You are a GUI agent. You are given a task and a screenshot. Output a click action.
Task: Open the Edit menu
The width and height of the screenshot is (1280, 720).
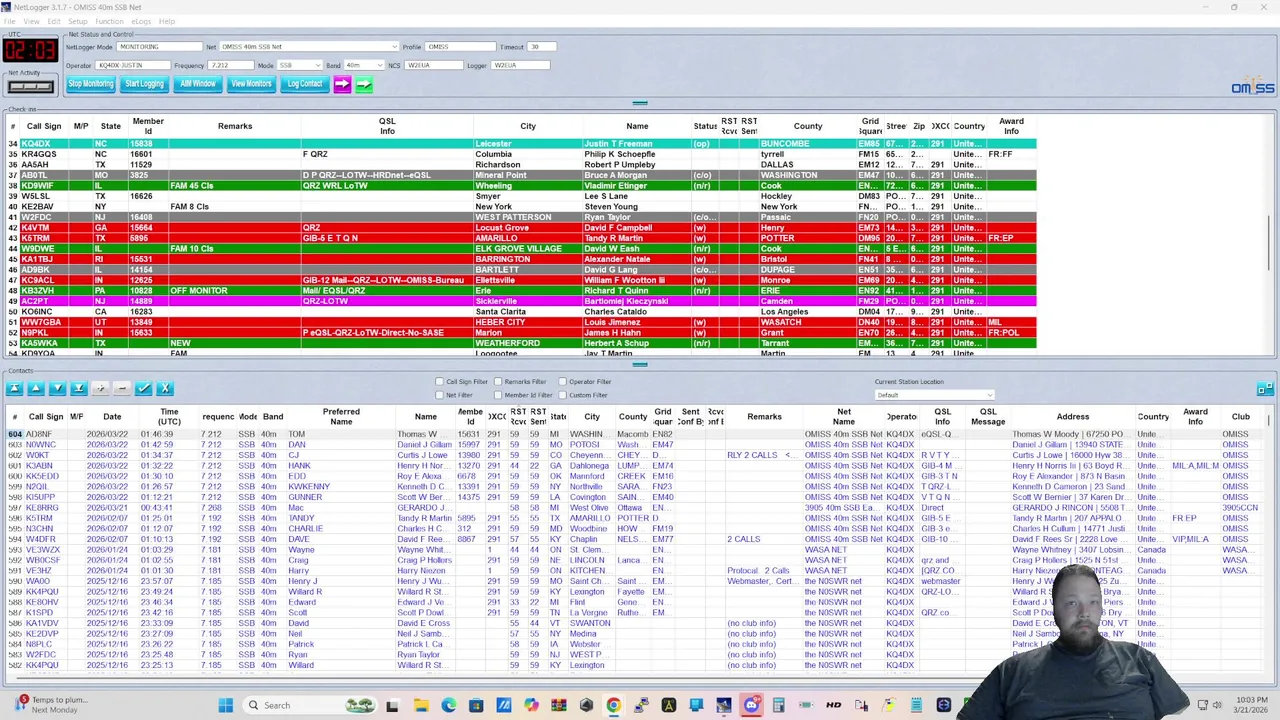click(x=54, y=21)
